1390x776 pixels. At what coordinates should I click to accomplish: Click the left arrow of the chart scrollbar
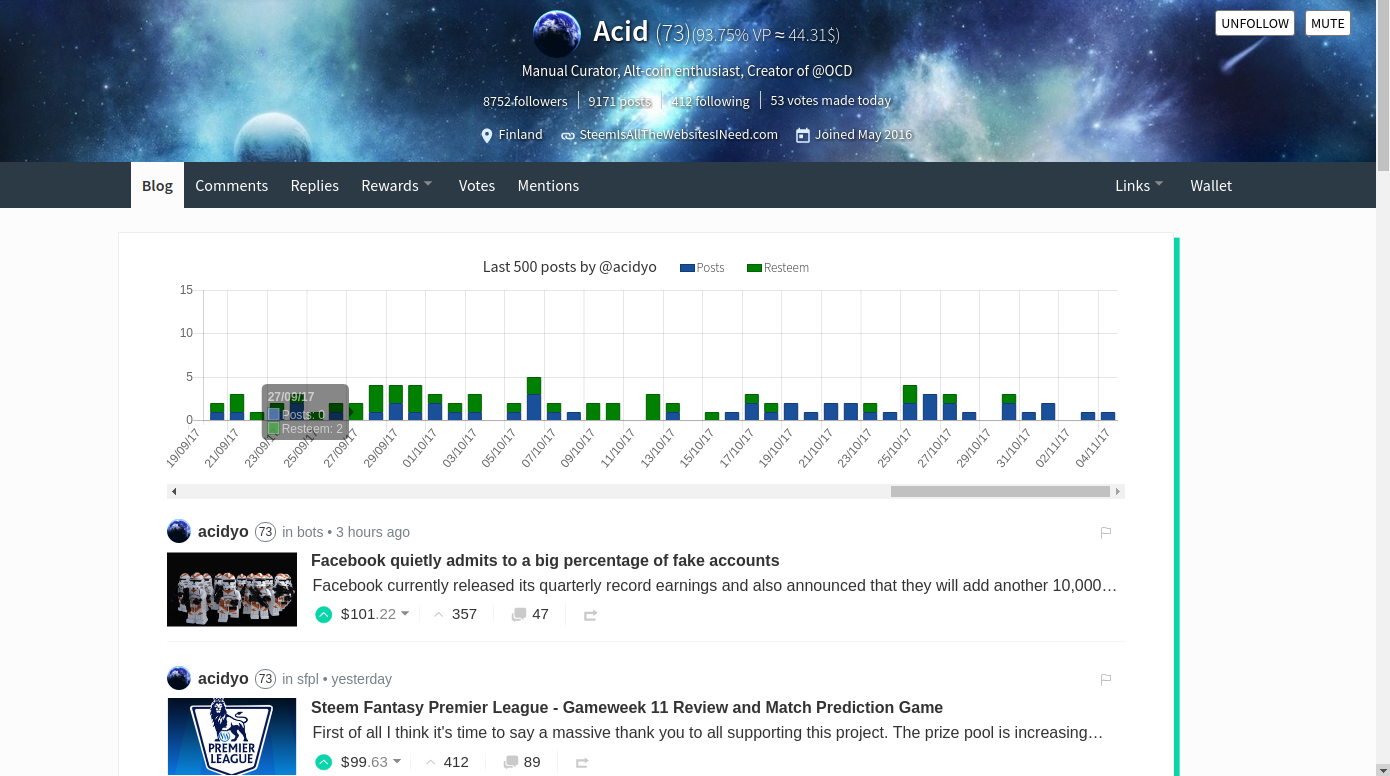point(174,491)
